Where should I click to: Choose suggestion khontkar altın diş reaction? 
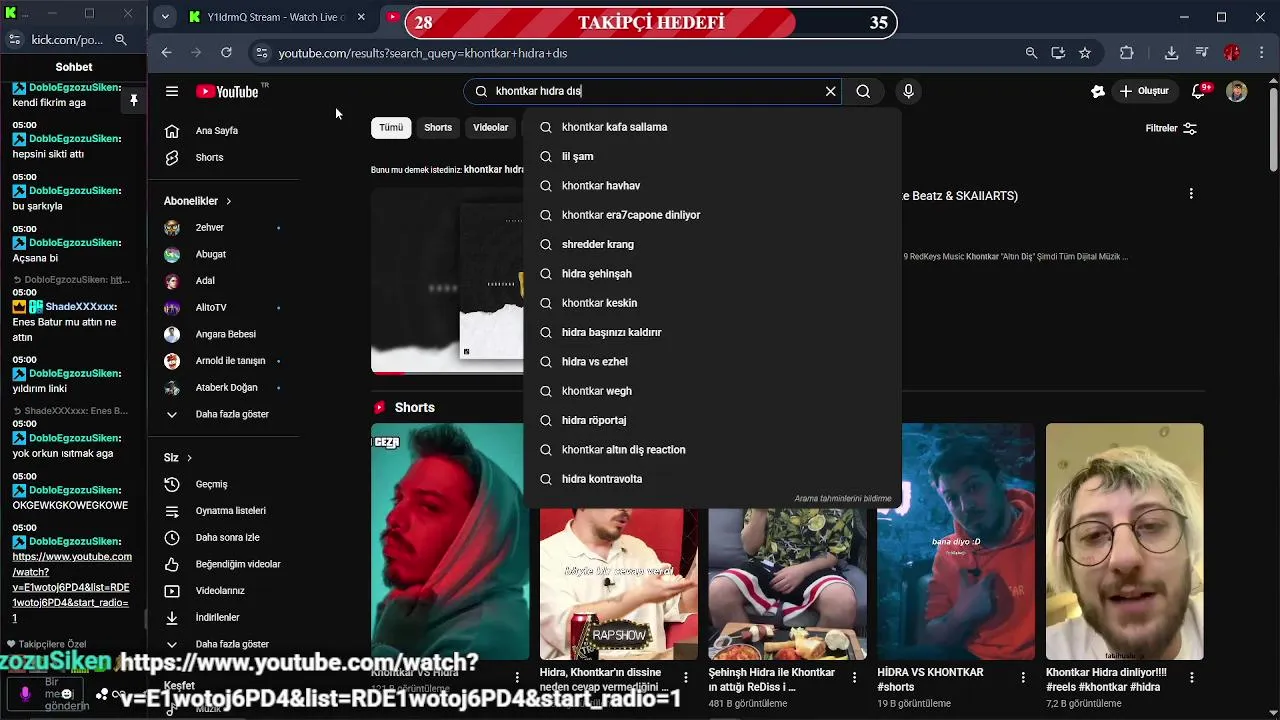[712, 449]
